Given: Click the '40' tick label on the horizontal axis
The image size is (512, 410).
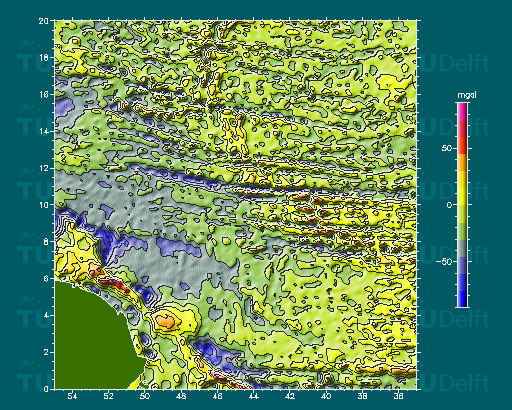Looking at the screenshot, I should (326, 396).
